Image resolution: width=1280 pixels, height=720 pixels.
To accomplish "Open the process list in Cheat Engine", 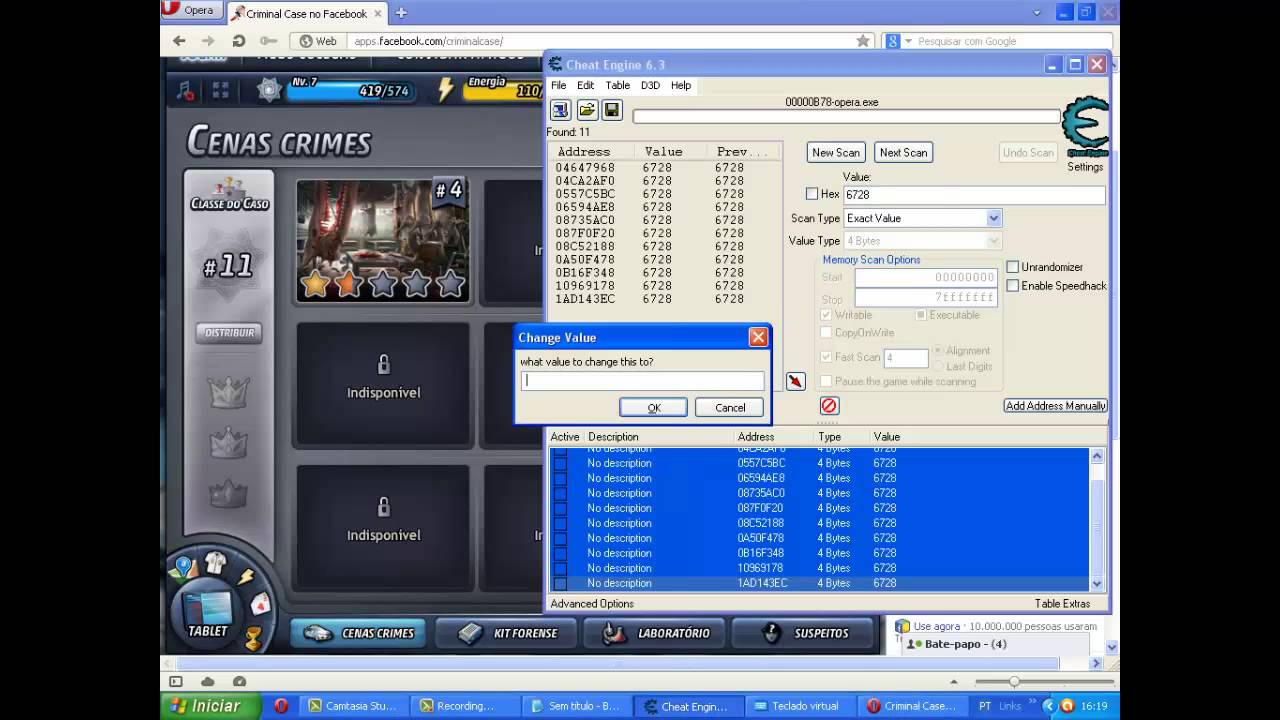I will click(x=560, y=110).
